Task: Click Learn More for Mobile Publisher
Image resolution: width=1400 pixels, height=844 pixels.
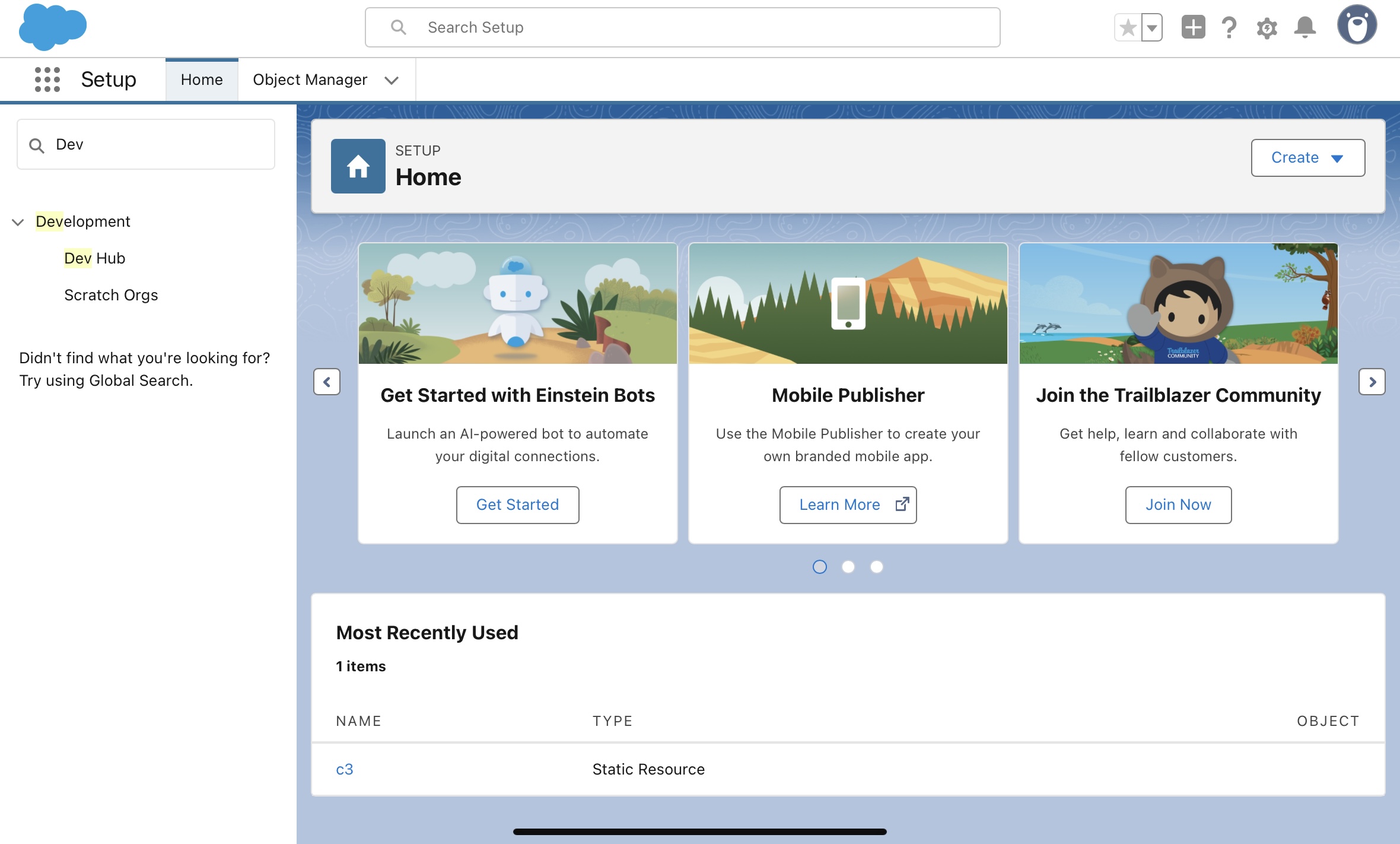Action: (848, 505)
